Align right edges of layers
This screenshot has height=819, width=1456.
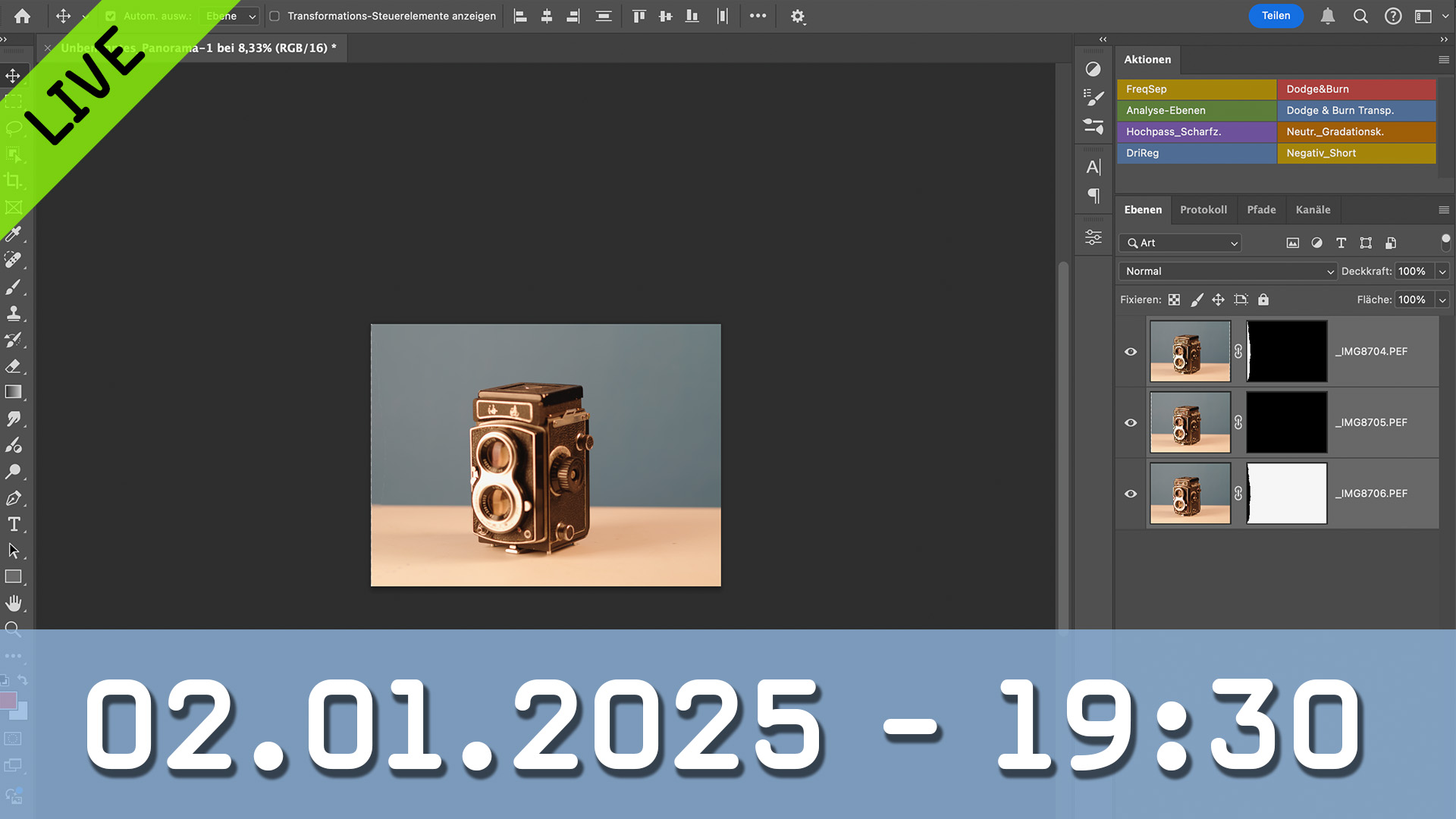tap(573, 16)
